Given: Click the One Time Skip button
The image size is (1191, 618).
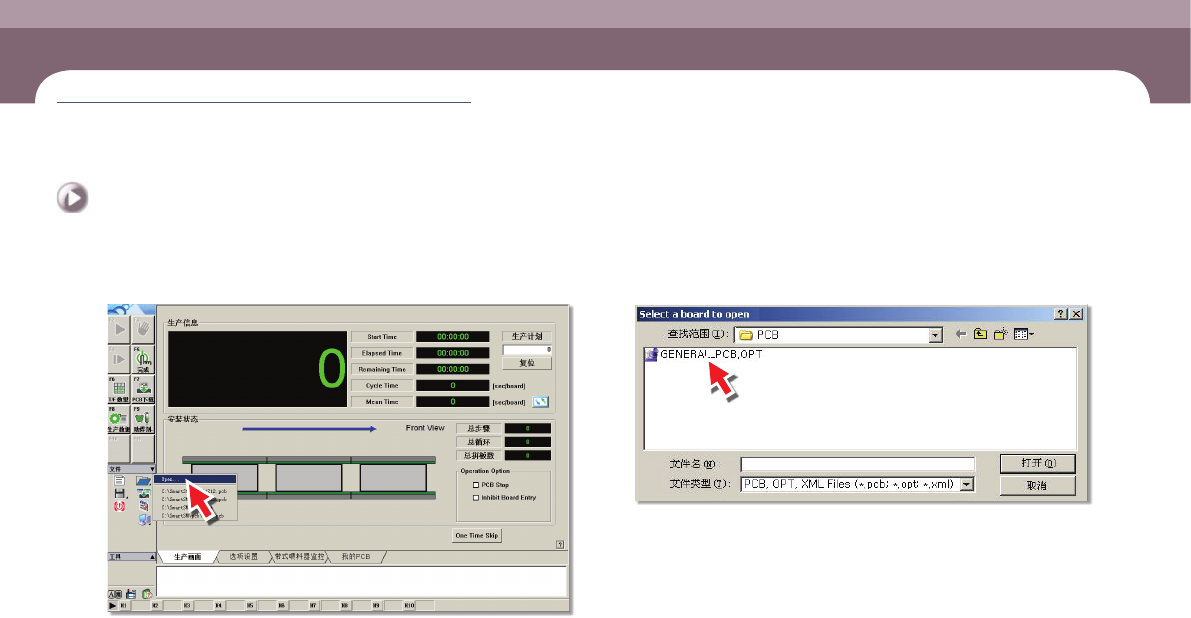Looking at the screenshot, I should (x=477, y=535).
